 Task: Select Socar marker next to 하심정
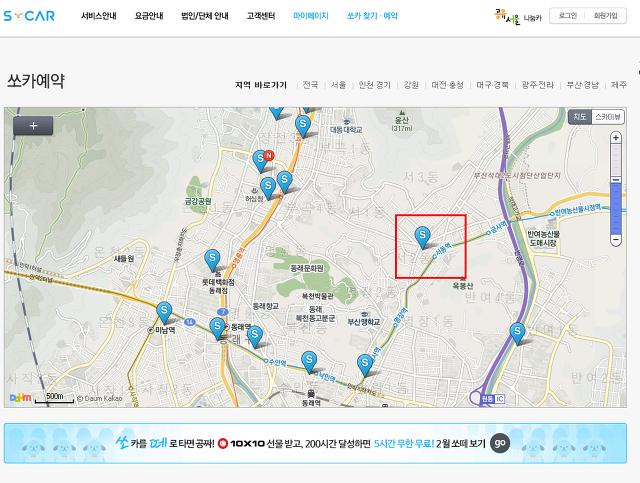tap(268, 188)
